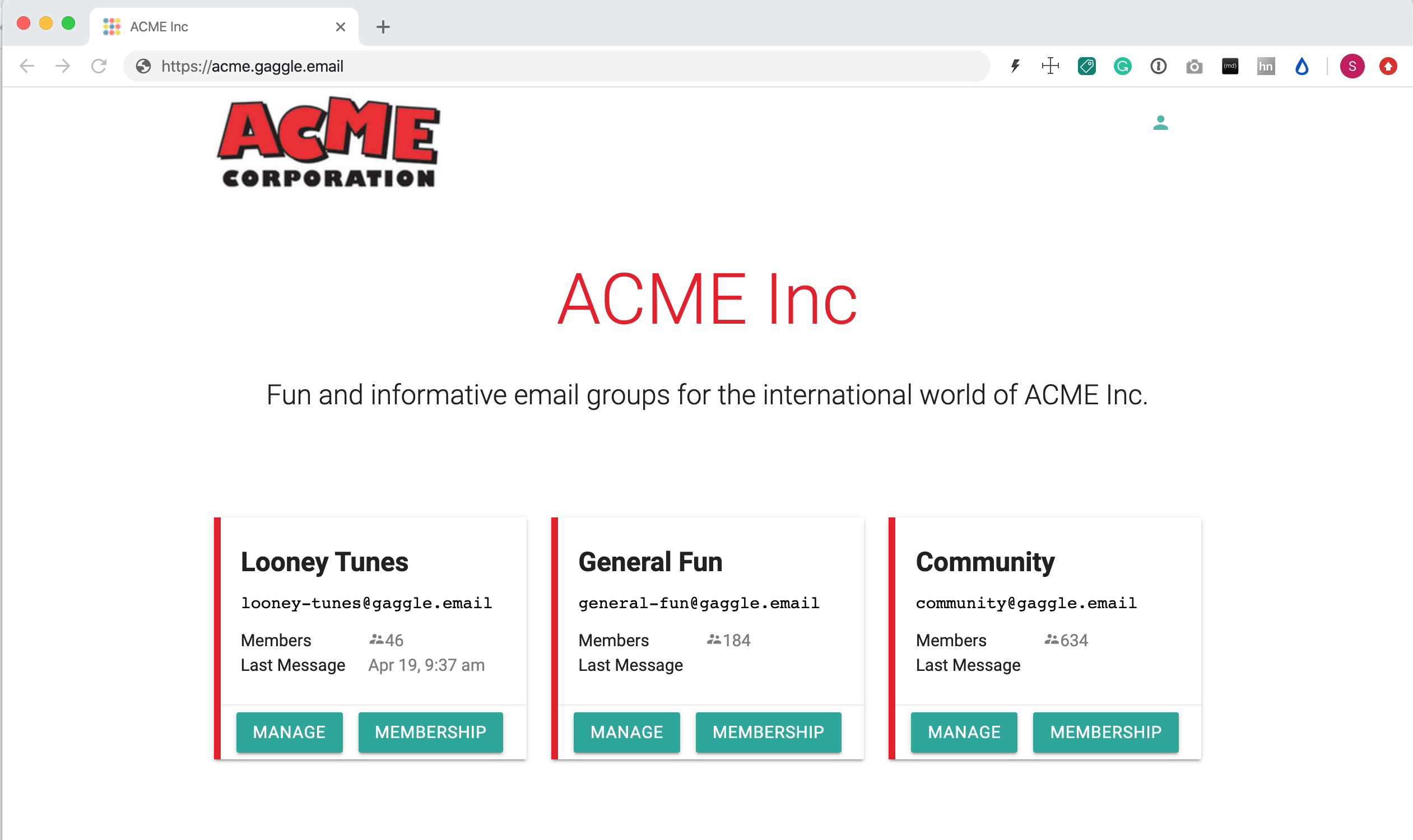1413x840 pixels.
Task: Click the hn extension icon
Action: click(1266, 66)
